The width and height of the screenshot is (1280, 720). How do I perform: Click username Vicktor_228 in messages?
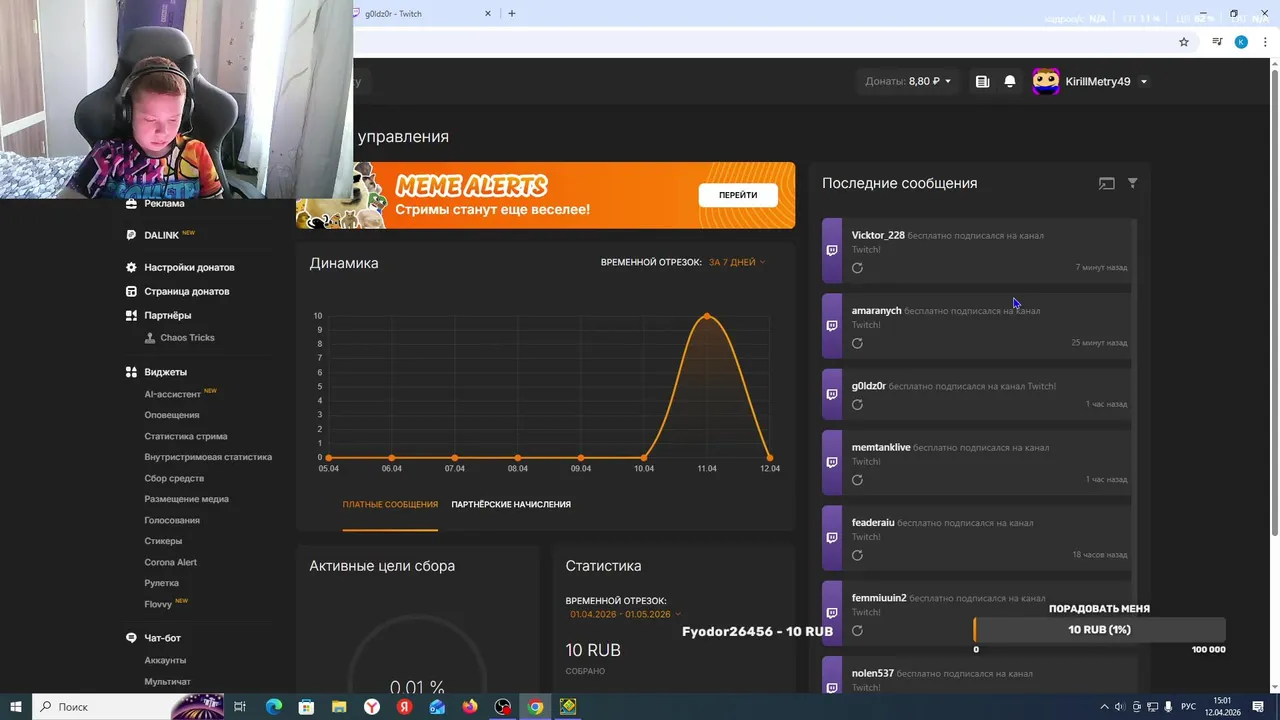click(878, 236)
